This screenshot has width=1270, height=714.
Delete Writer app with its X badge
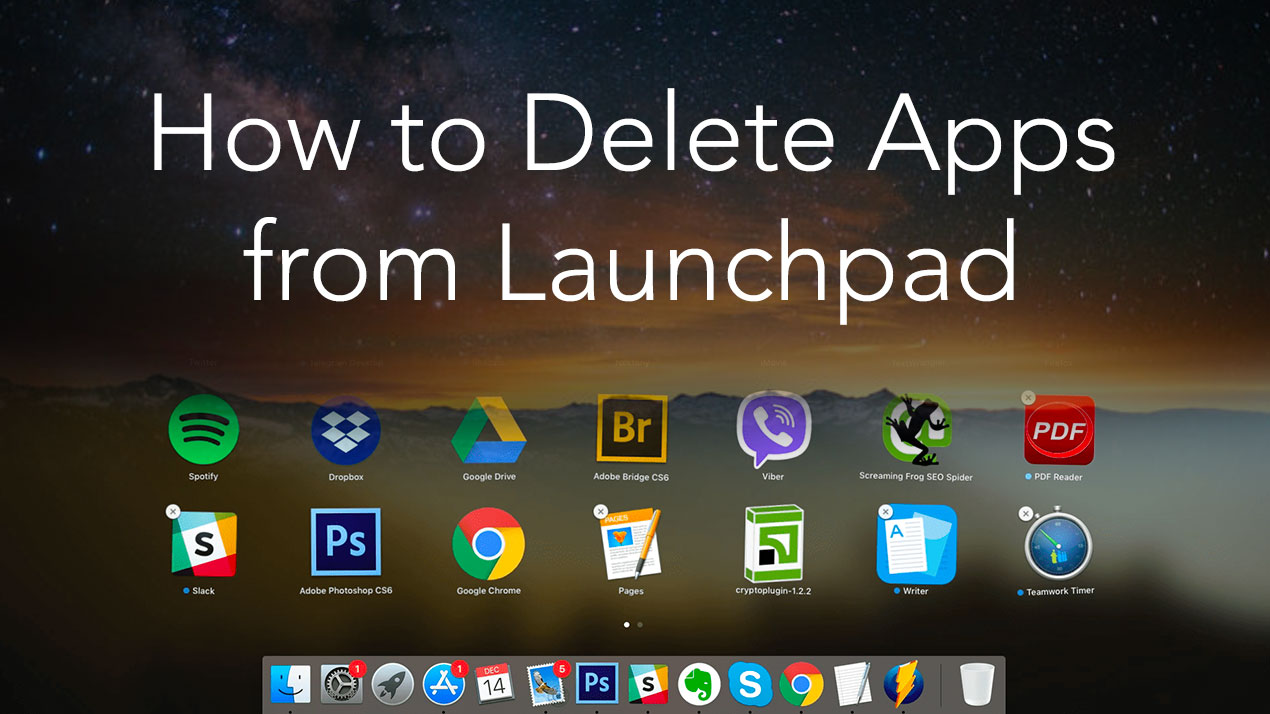885,512
